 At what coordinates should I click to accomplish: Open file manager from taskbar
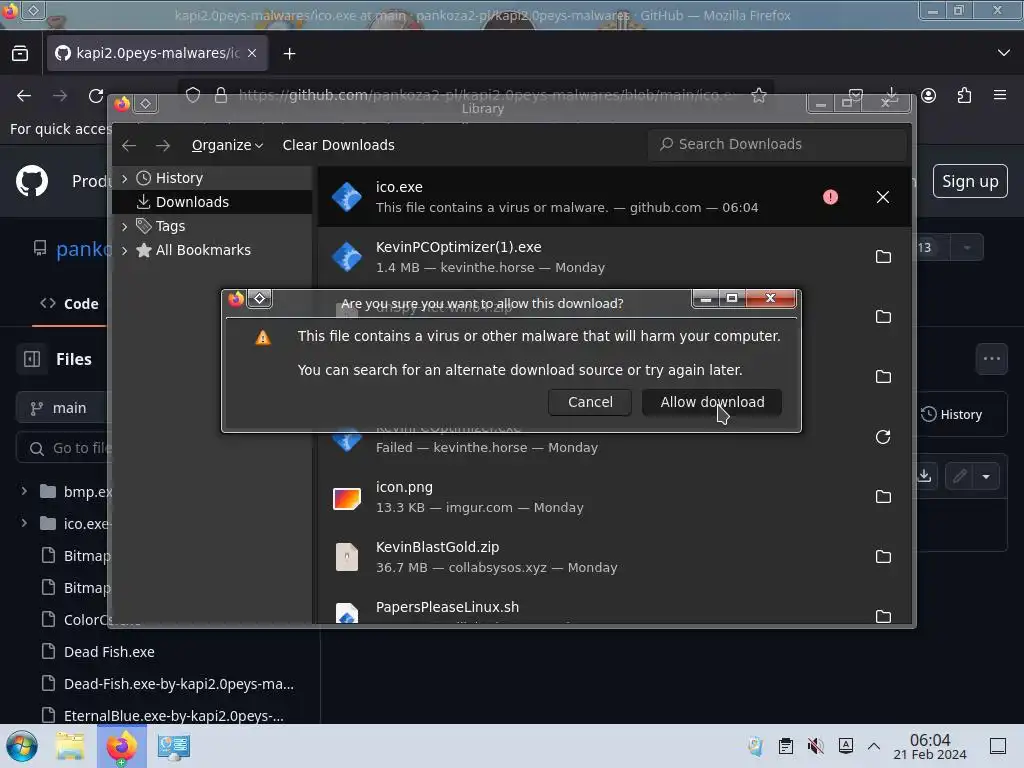click(x=70, y=746)
